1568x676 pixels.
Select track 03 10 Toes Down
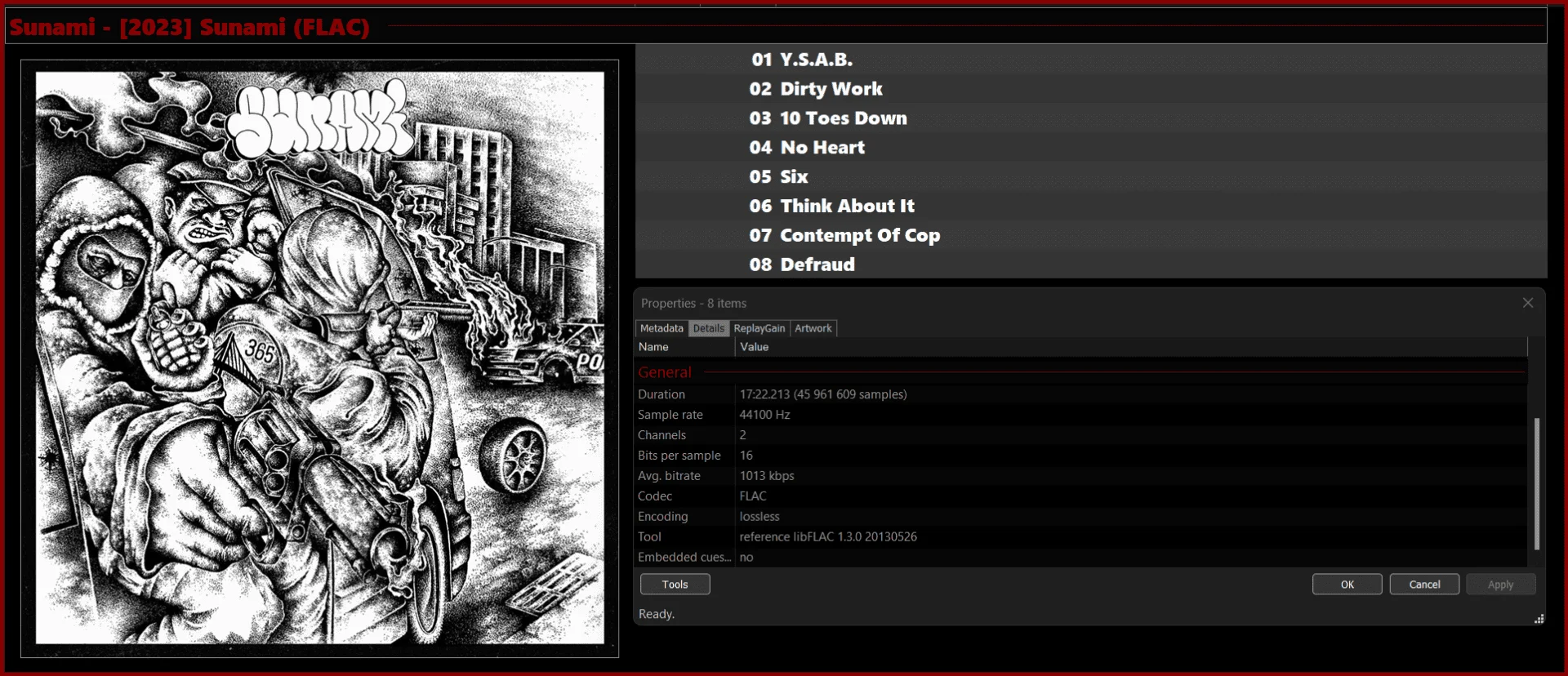pos(1091,118)
